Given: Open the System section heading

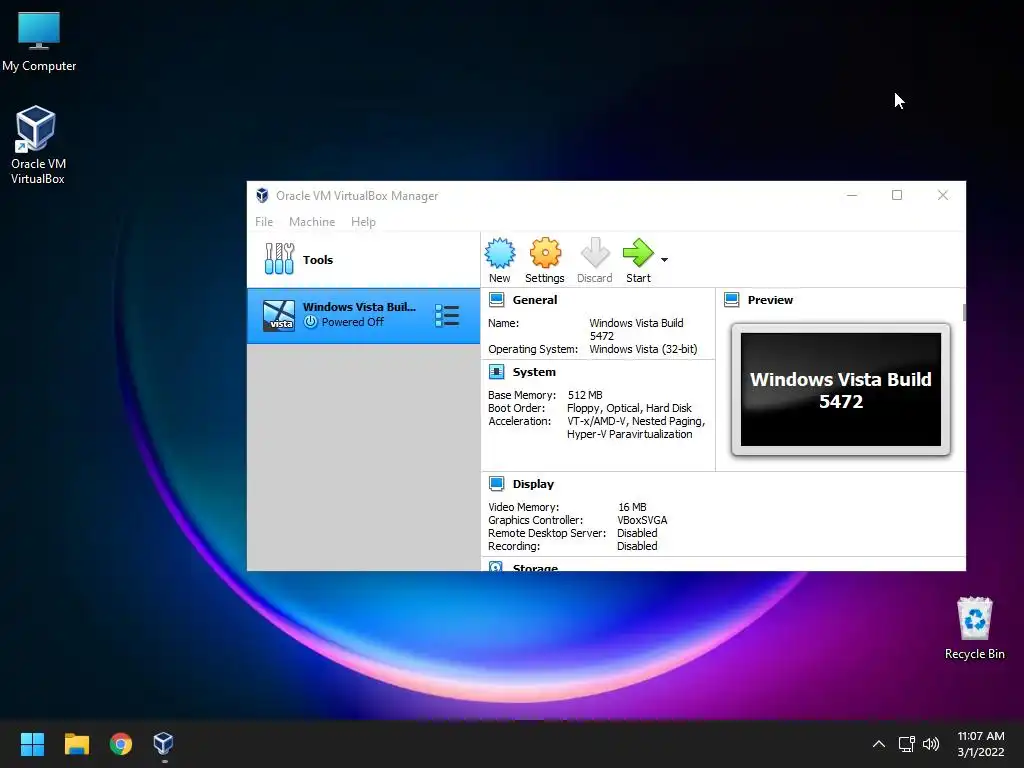Looking at the screenshot, I should click(534, 372).
